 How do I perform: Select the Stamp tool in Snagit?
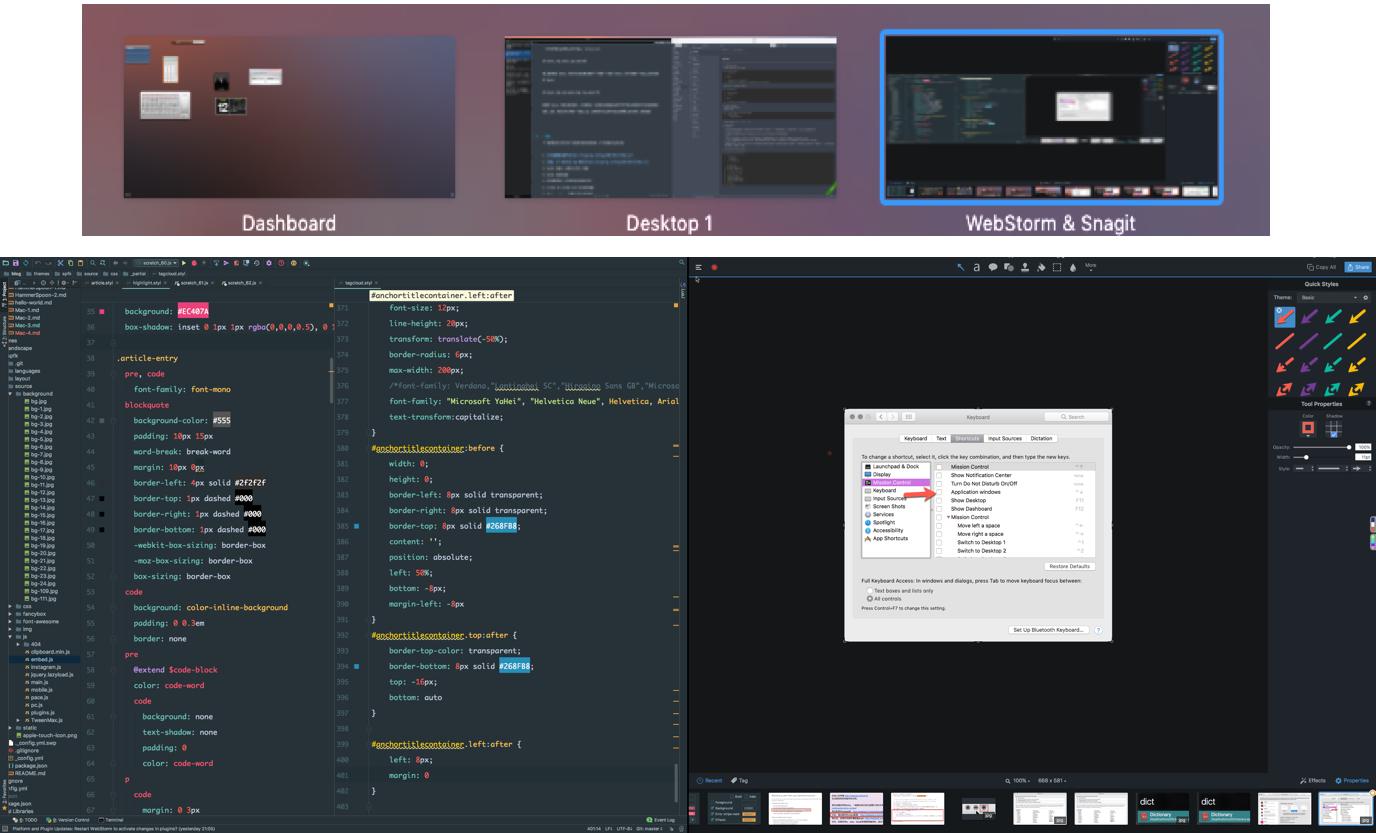pyautogui.click(x=1025, y=267)
